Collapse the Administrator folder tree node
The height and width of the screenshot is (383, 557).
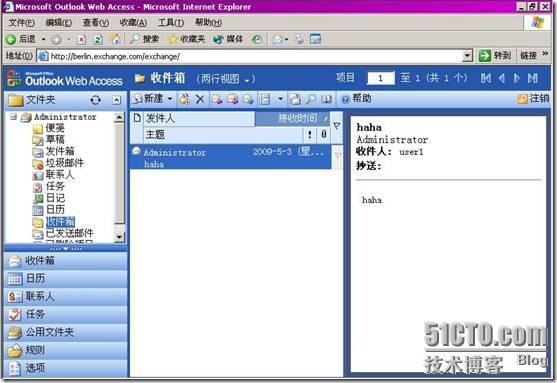pos(13,117)
